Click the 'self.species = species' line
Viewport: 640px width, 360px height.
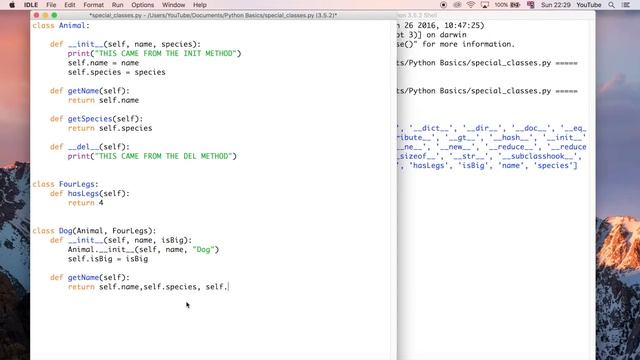click(116, 72)
